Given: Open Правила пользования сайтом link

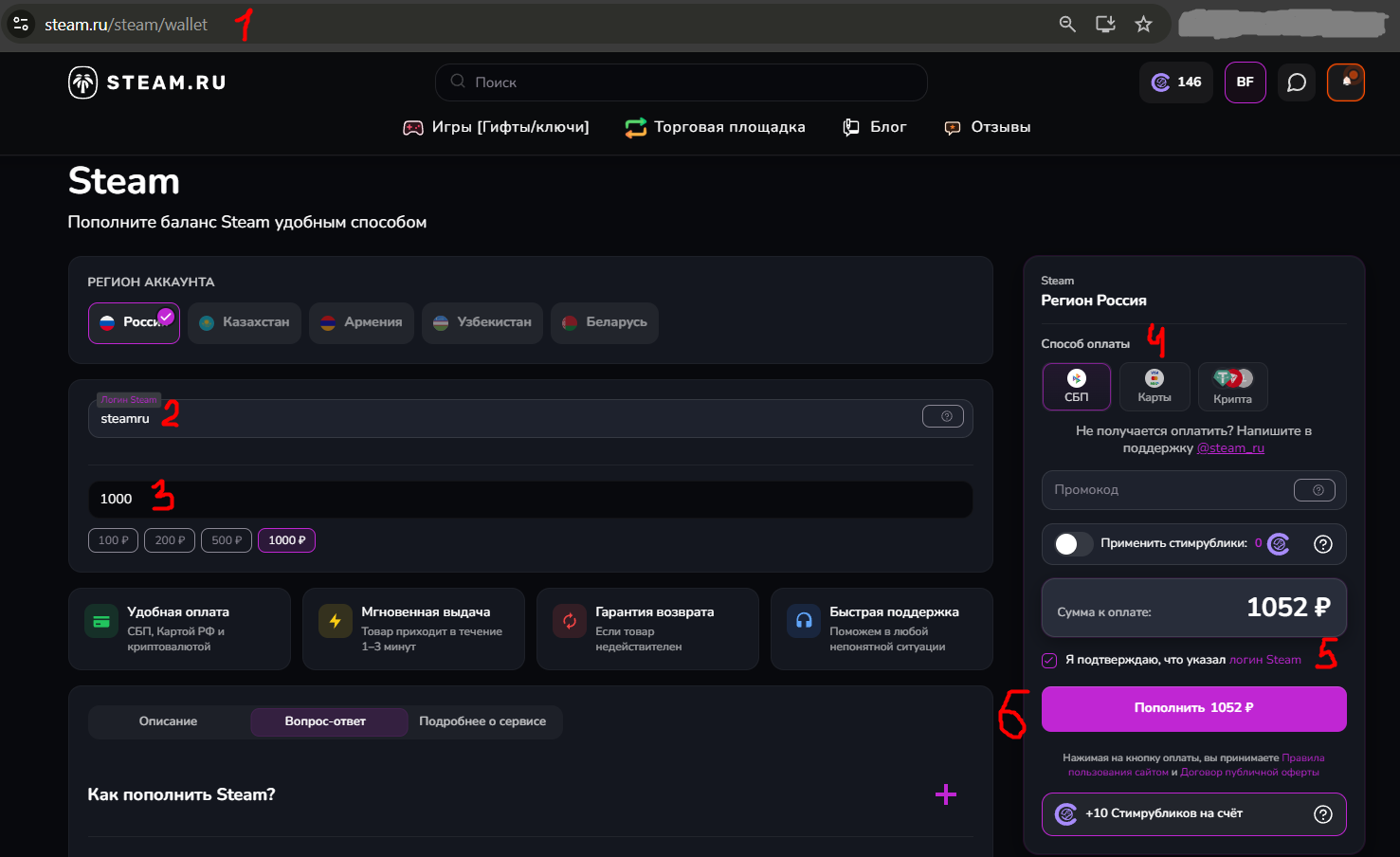Looking at the screenshot, I should click(x=1197, y=765).
